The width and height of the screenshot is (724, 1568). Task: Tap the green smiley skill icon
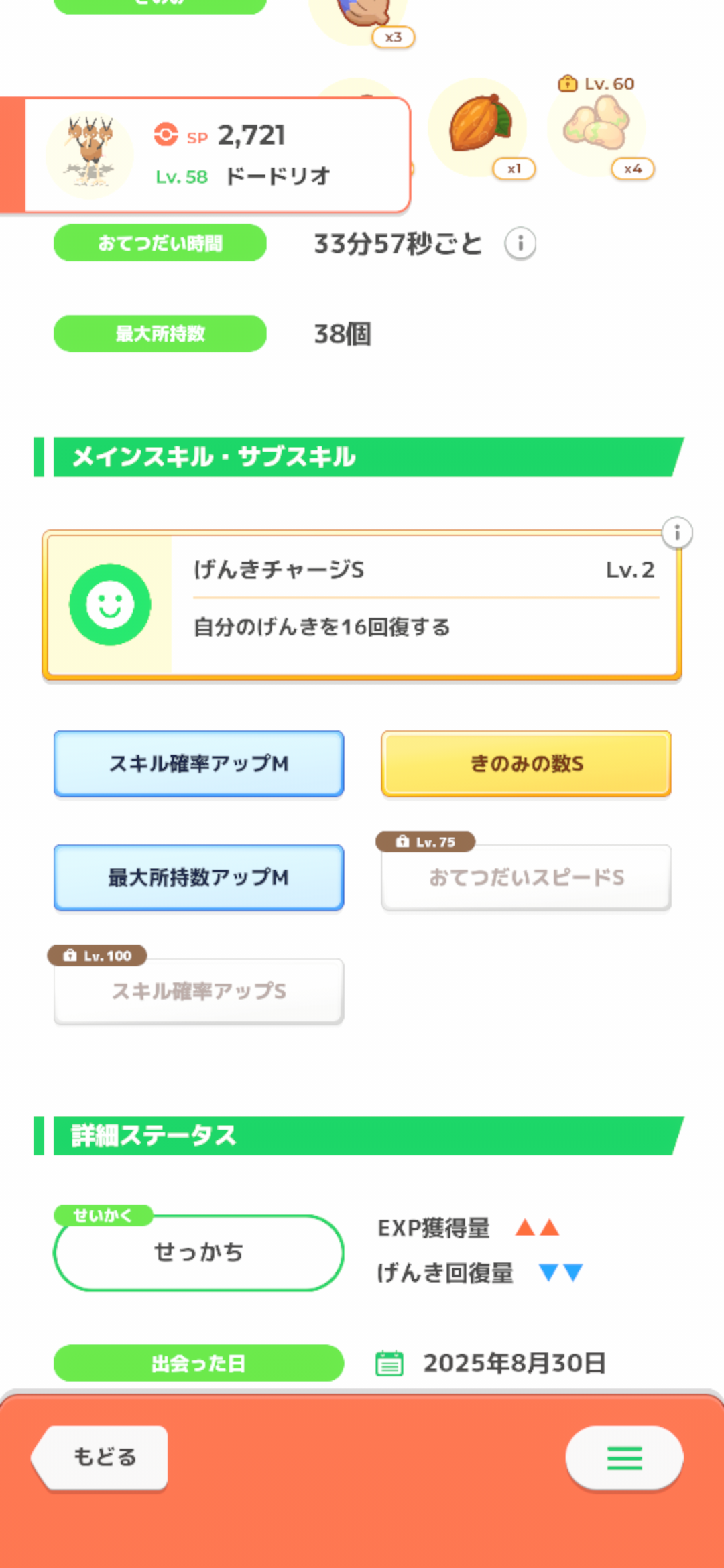[110, 604]
